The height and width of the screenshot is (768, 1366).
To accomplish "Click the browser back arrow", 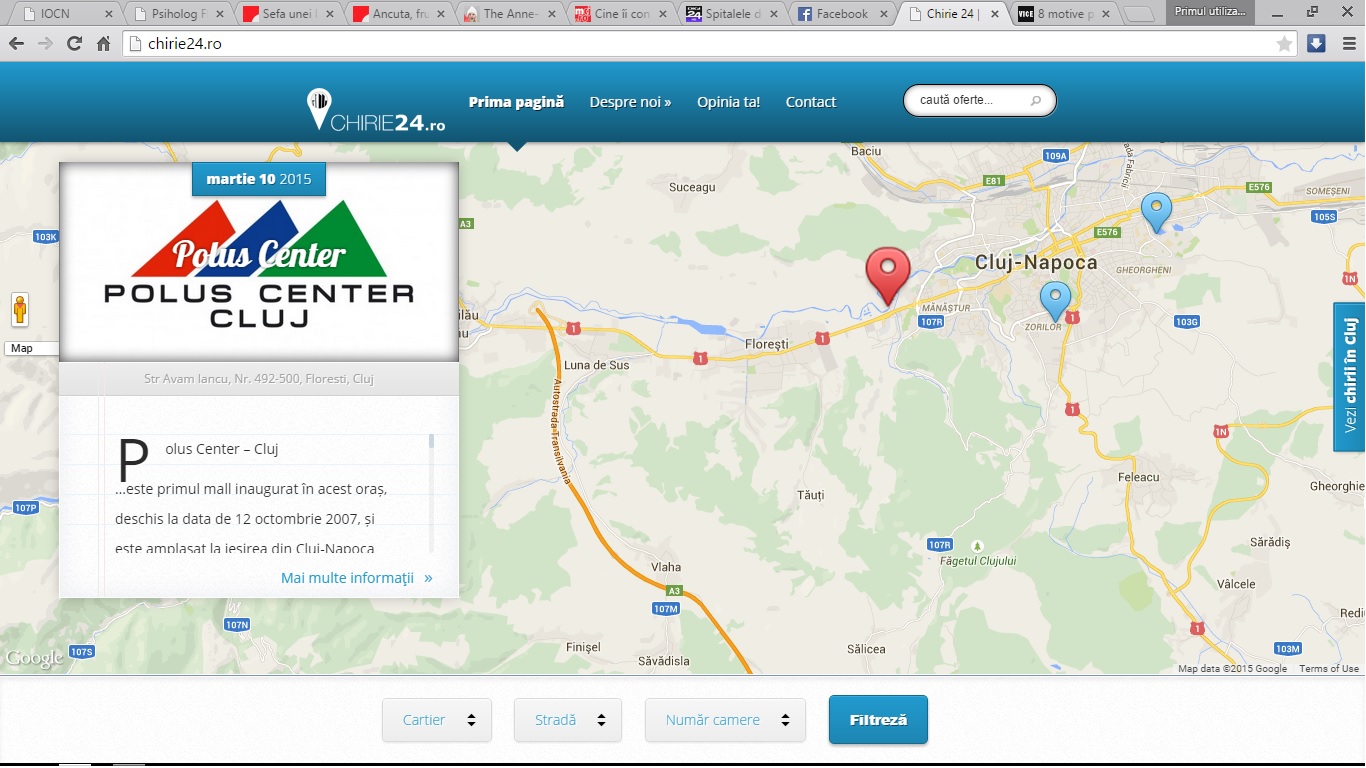I will 16,44.
